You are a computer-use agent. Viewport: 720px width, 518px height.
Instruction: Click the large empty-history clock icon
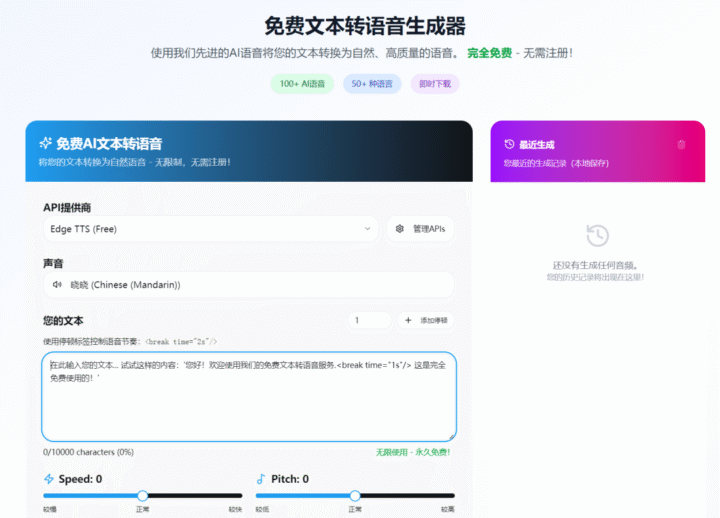(597, 235)
